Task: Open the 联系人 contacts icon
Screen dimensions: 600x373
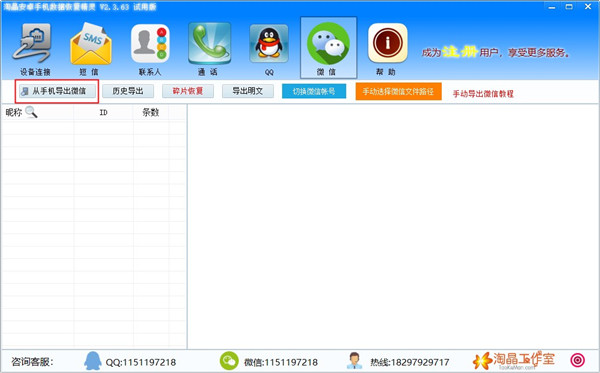Action: (150, 43)
